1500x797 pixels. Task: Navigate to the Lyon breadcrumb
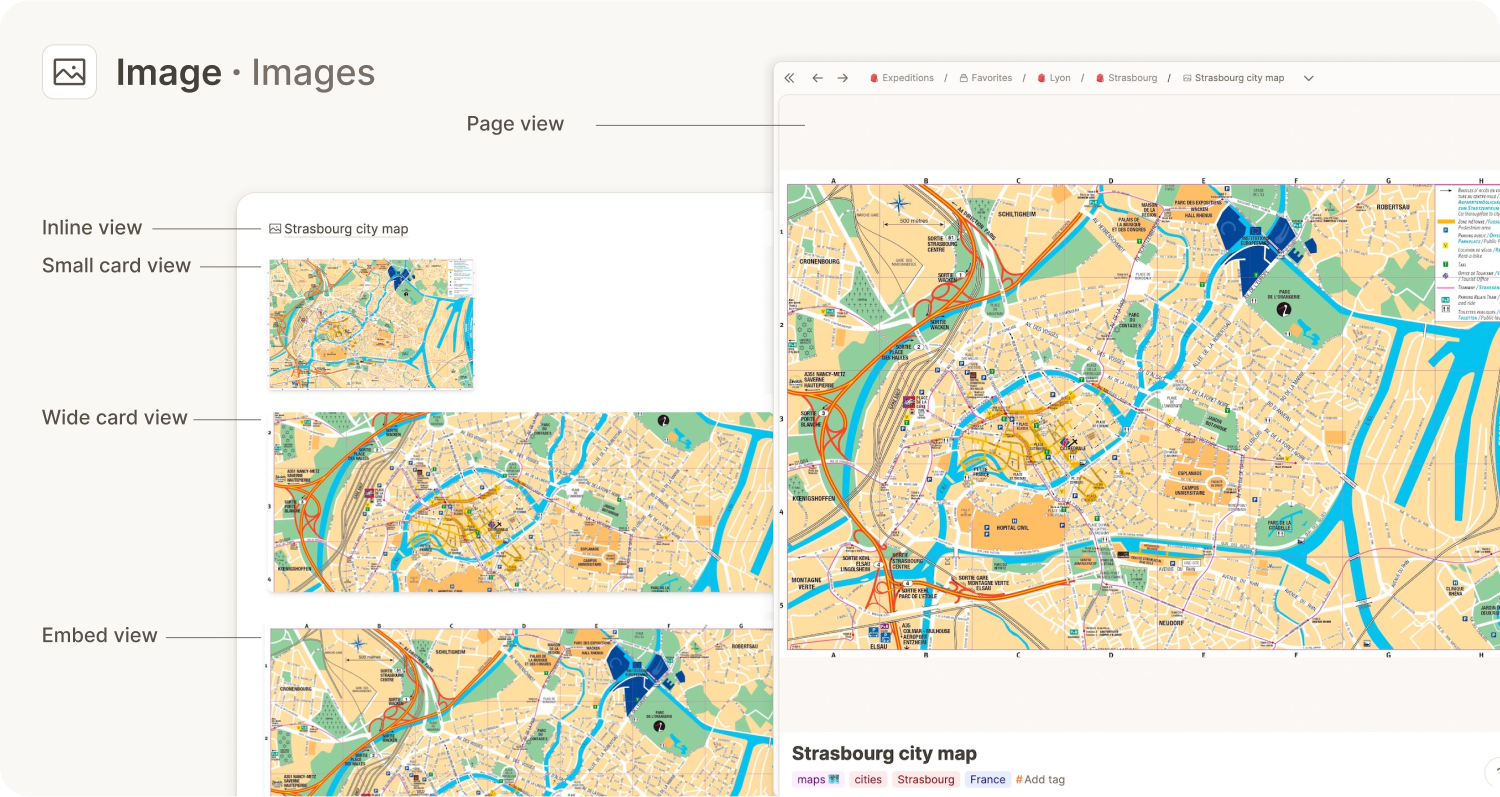[x=1053, y=78]
